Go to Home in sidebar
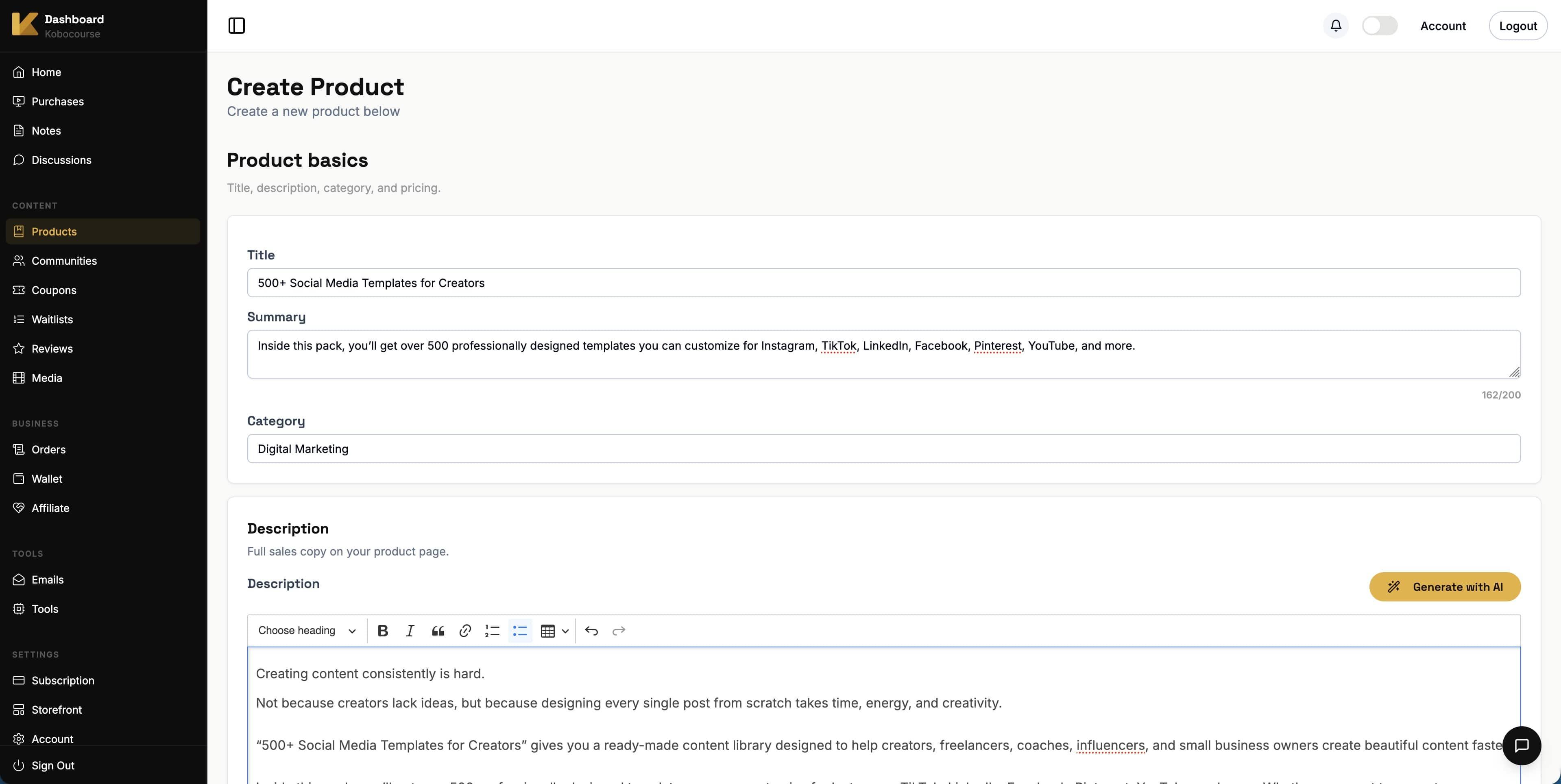Screen dimensions: 1561x784 [103, 72]
